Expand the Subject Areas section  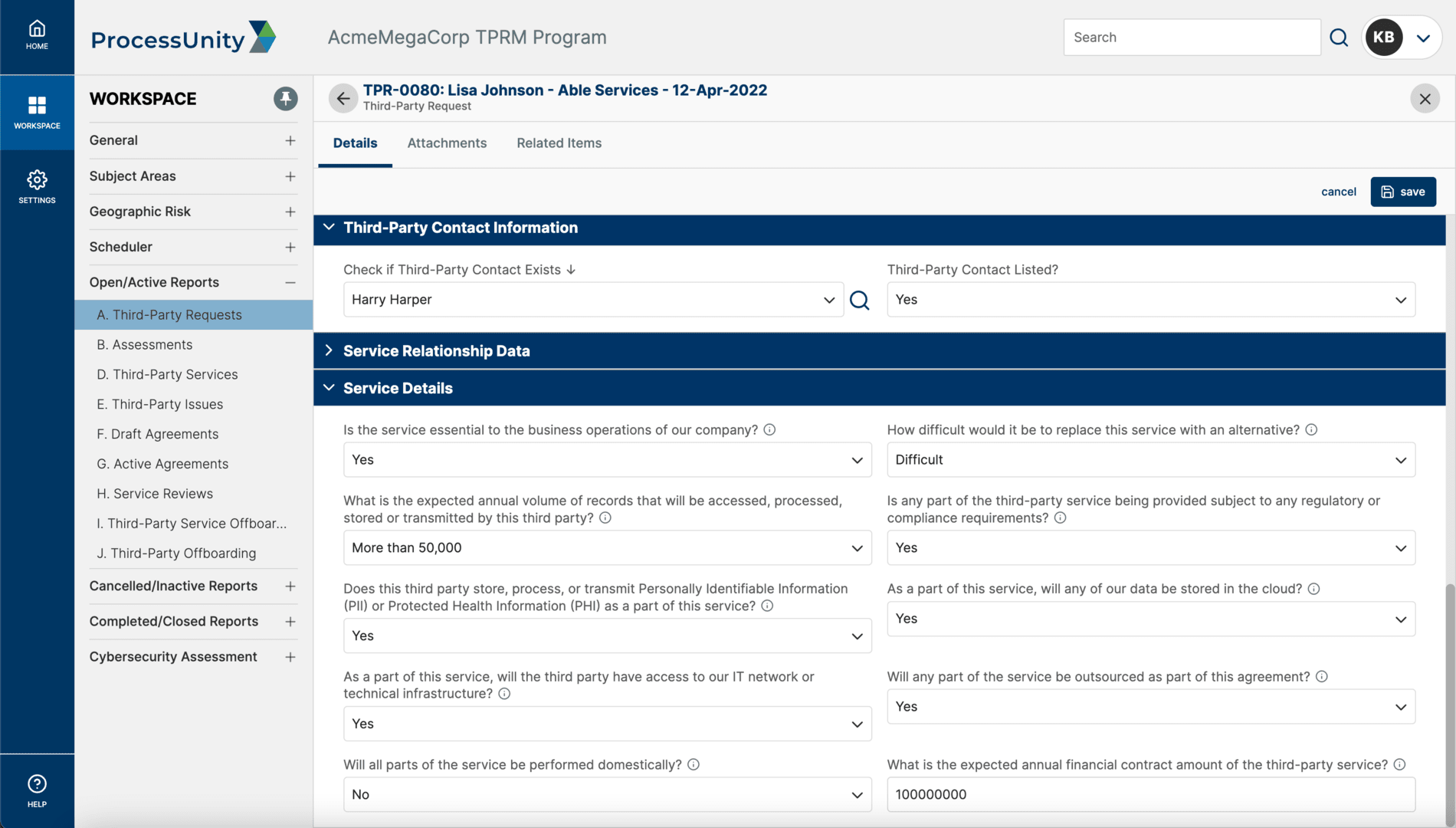point(290,176)
